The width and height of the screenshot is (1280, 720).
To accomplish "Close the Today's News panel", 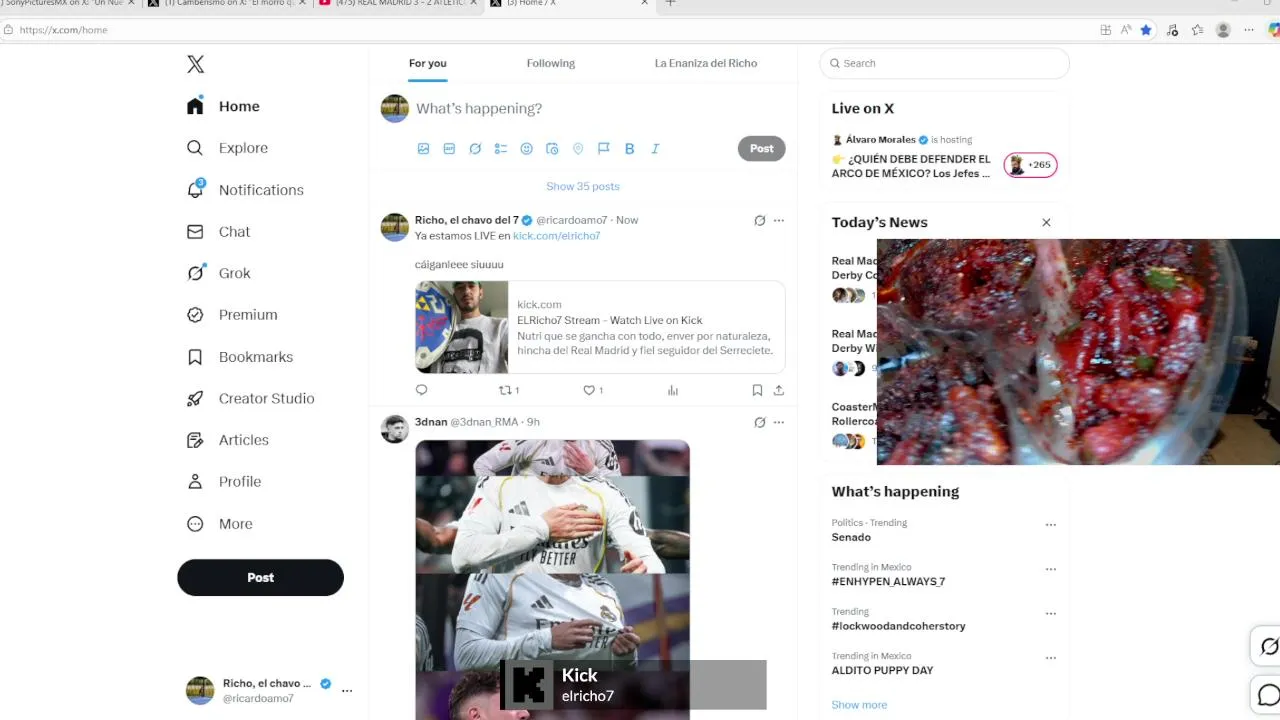I will pyautogui.click(x=1046, y=222).
